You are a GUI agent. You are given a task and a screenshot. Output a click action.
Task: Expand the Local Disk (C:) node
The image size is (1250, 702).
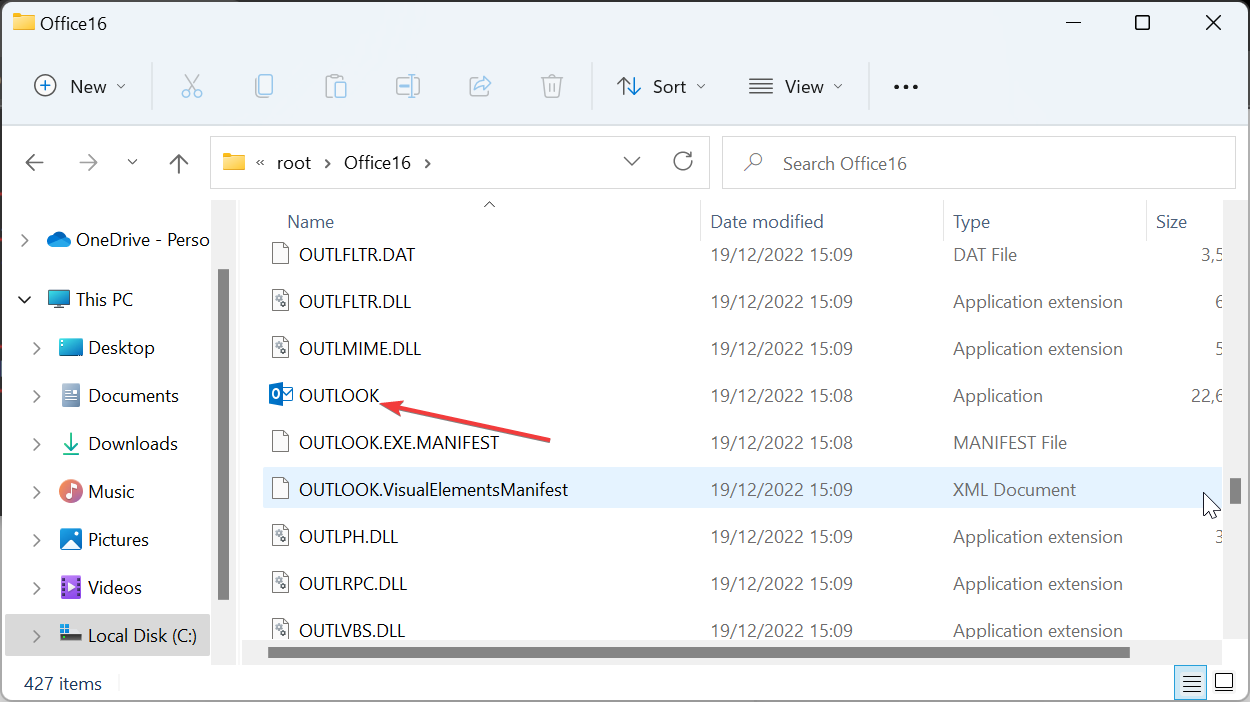37,636
